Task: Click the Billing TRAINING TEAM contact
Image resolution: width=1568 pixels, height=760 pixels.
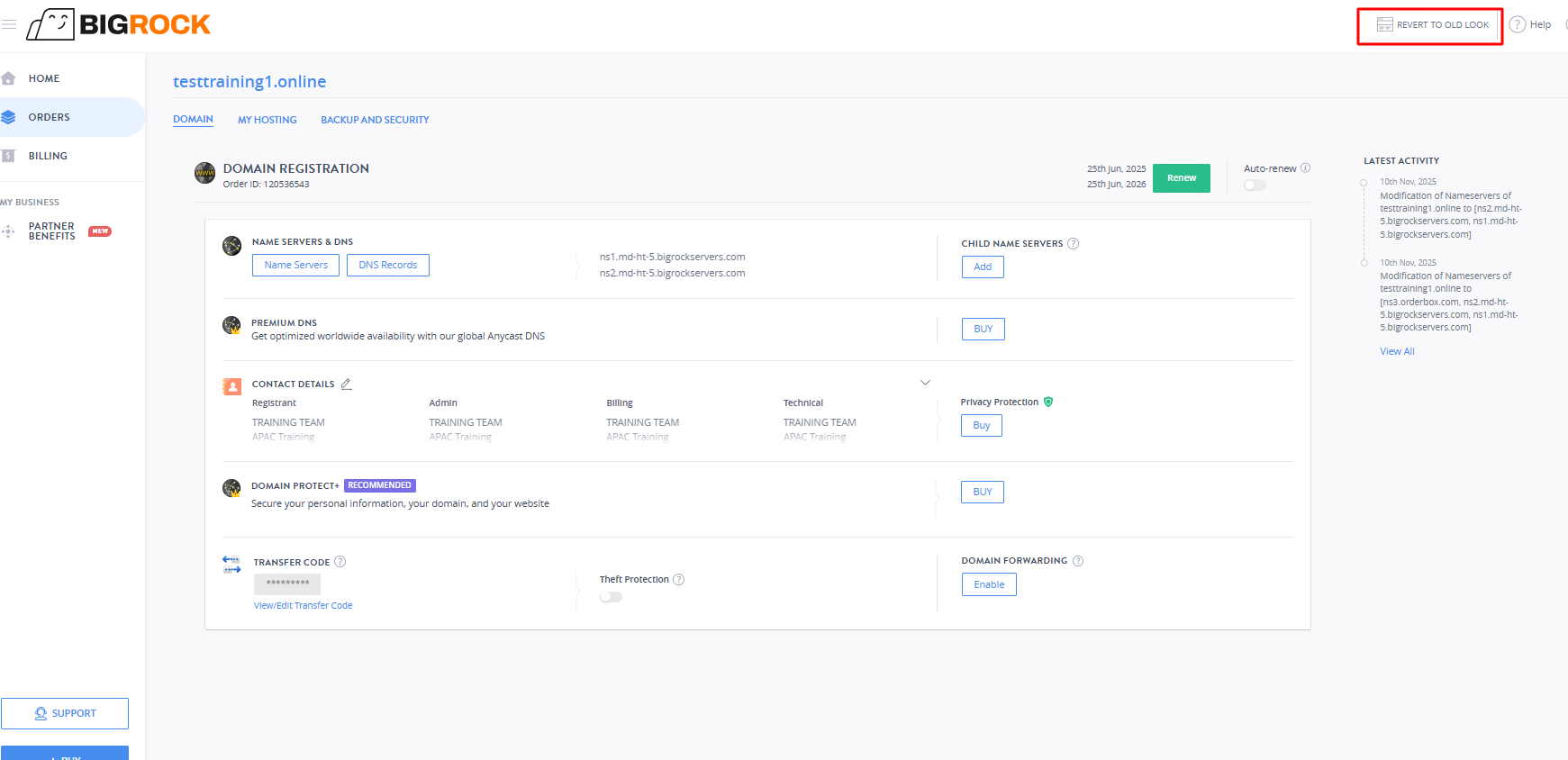Action: [x=642, y=422]
